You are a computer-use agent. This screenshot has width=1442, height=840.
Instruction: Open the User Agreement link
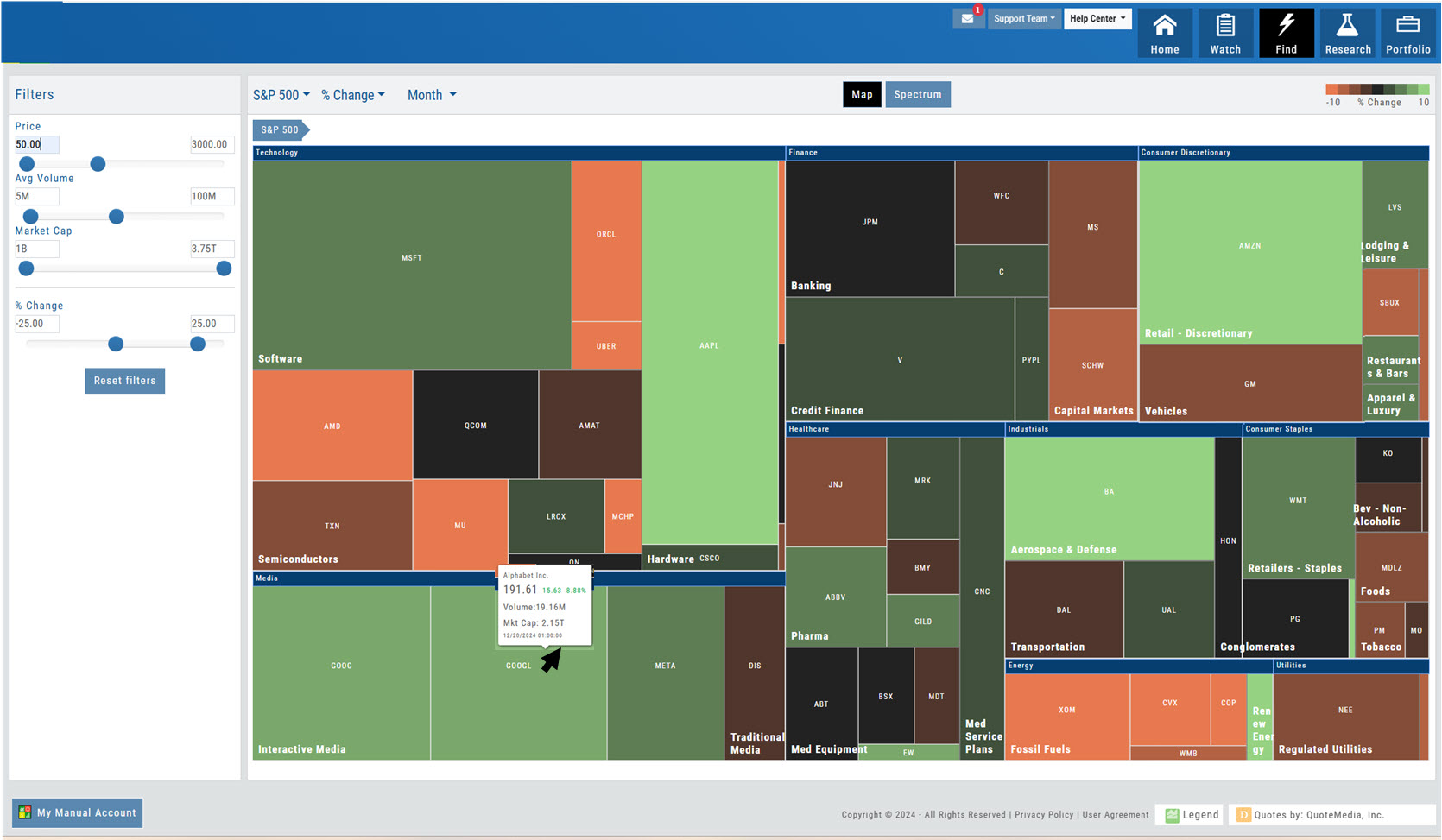tap(1116, 814)
